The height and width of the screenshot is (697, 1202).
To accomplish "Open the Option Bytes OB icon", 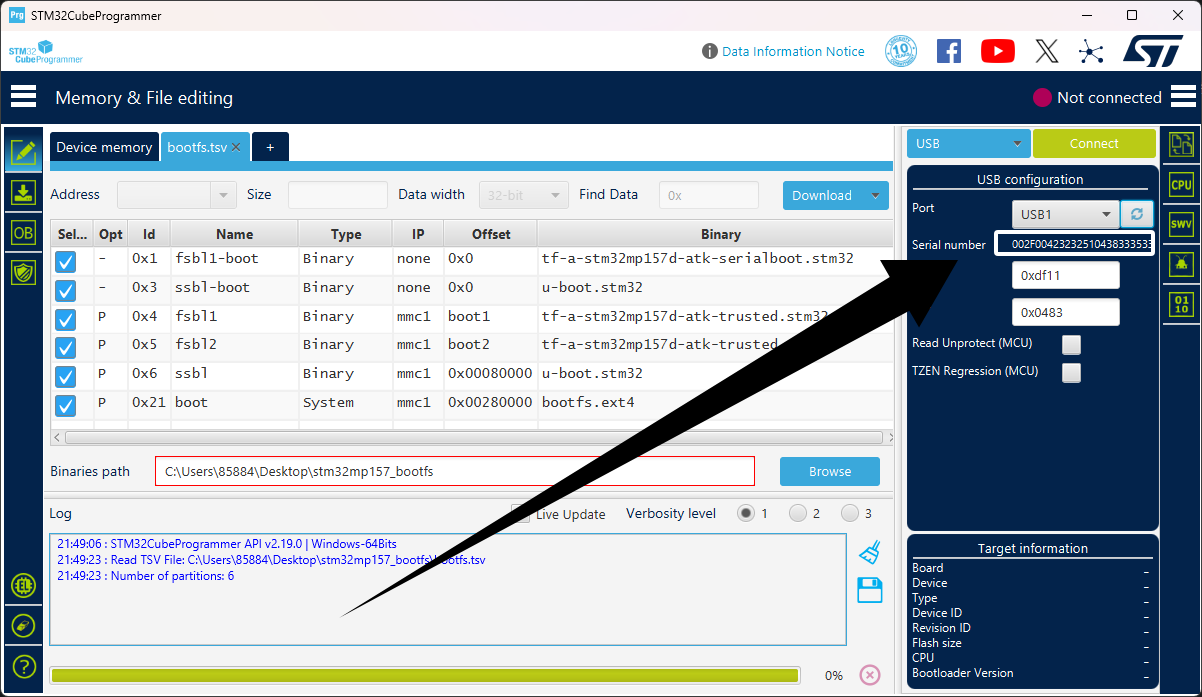I will click(x=23, y=233).
